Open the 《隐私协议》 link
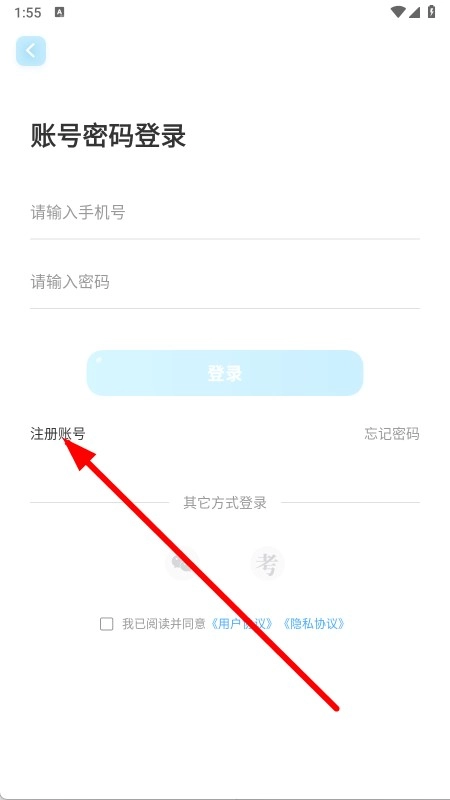 tap(314, 624)
